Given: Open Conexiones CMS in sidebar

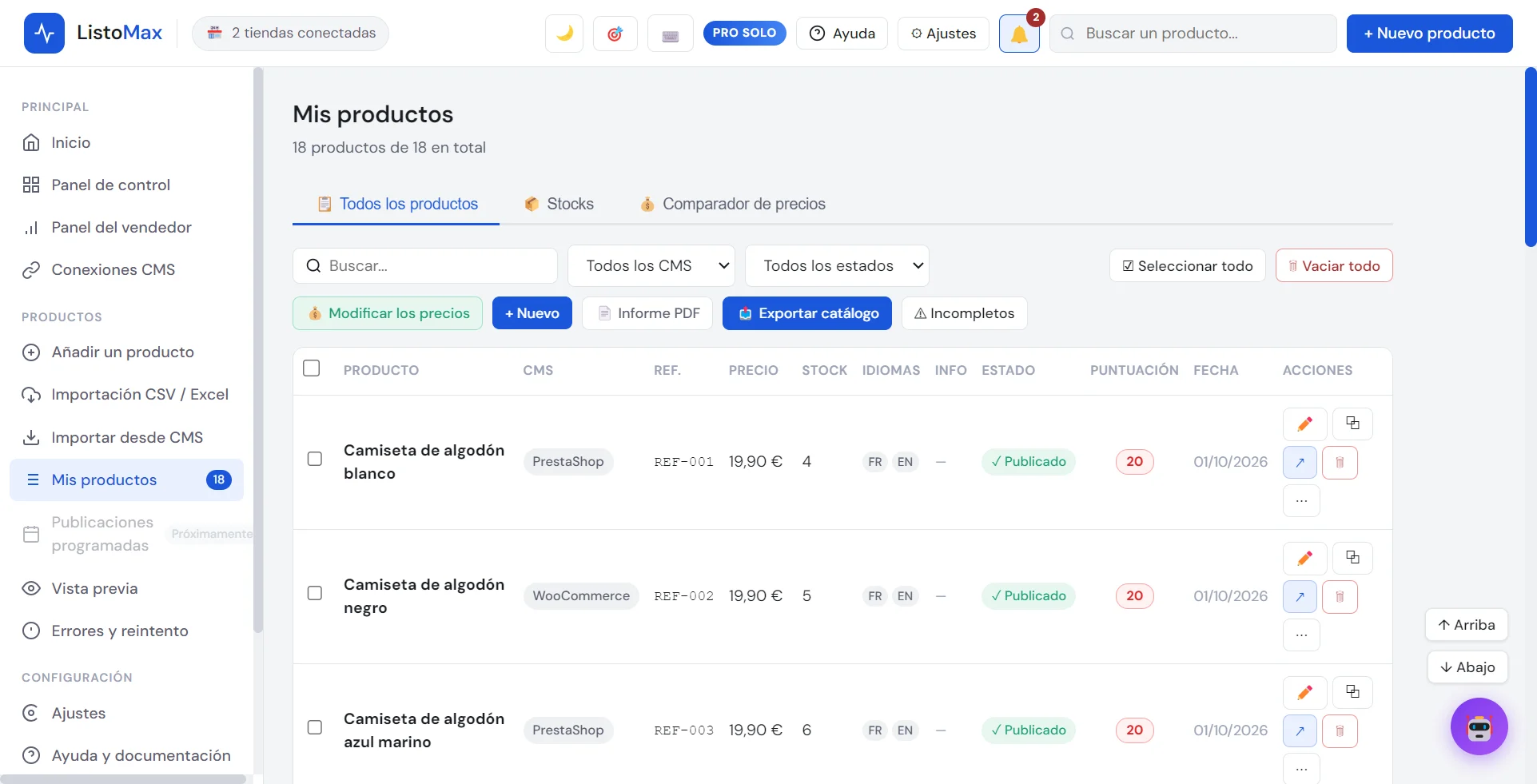Looking at the screenshot, I should 126,269.
